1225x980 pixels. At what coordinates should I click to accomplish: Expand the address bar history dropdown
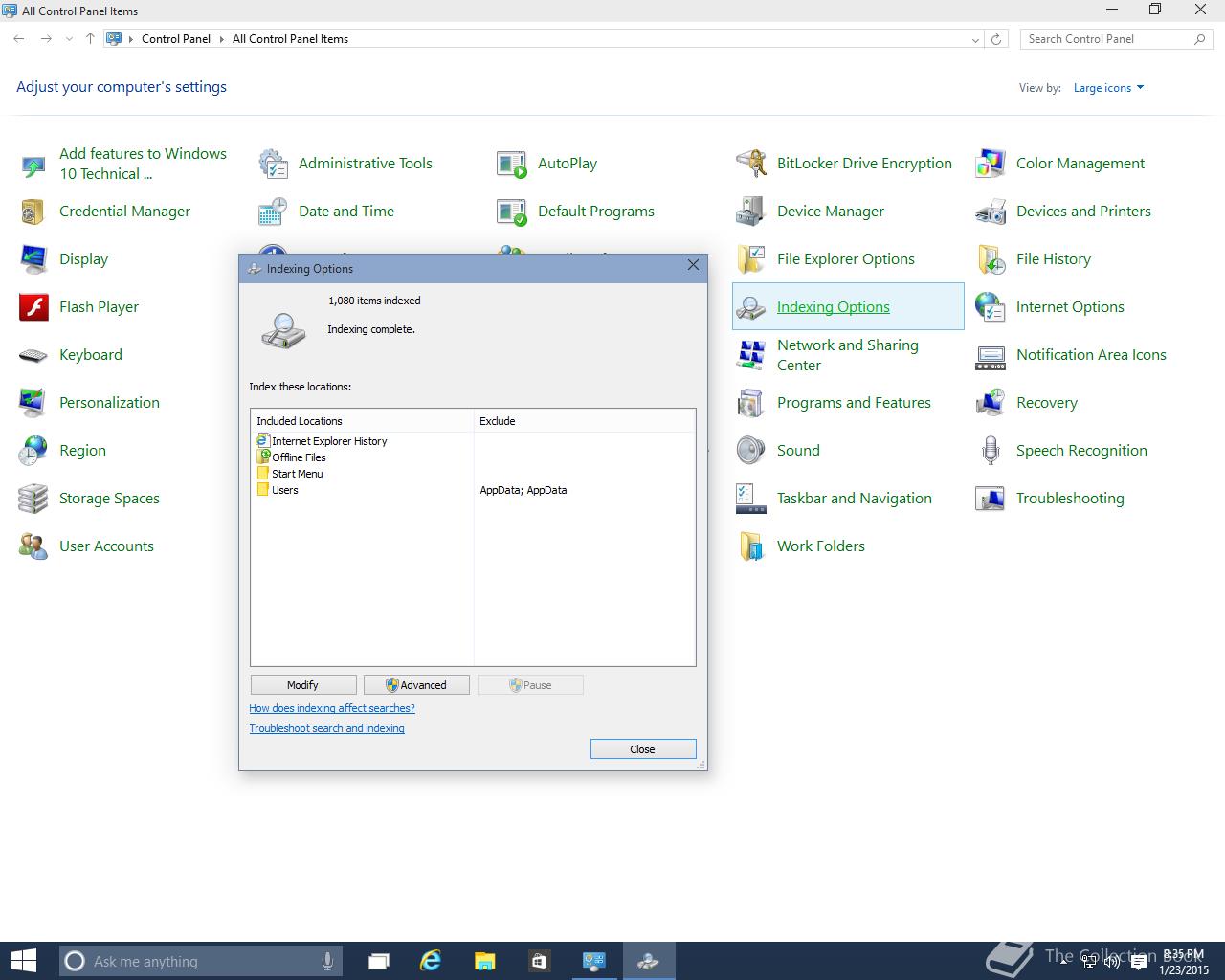tap(975, 39)
